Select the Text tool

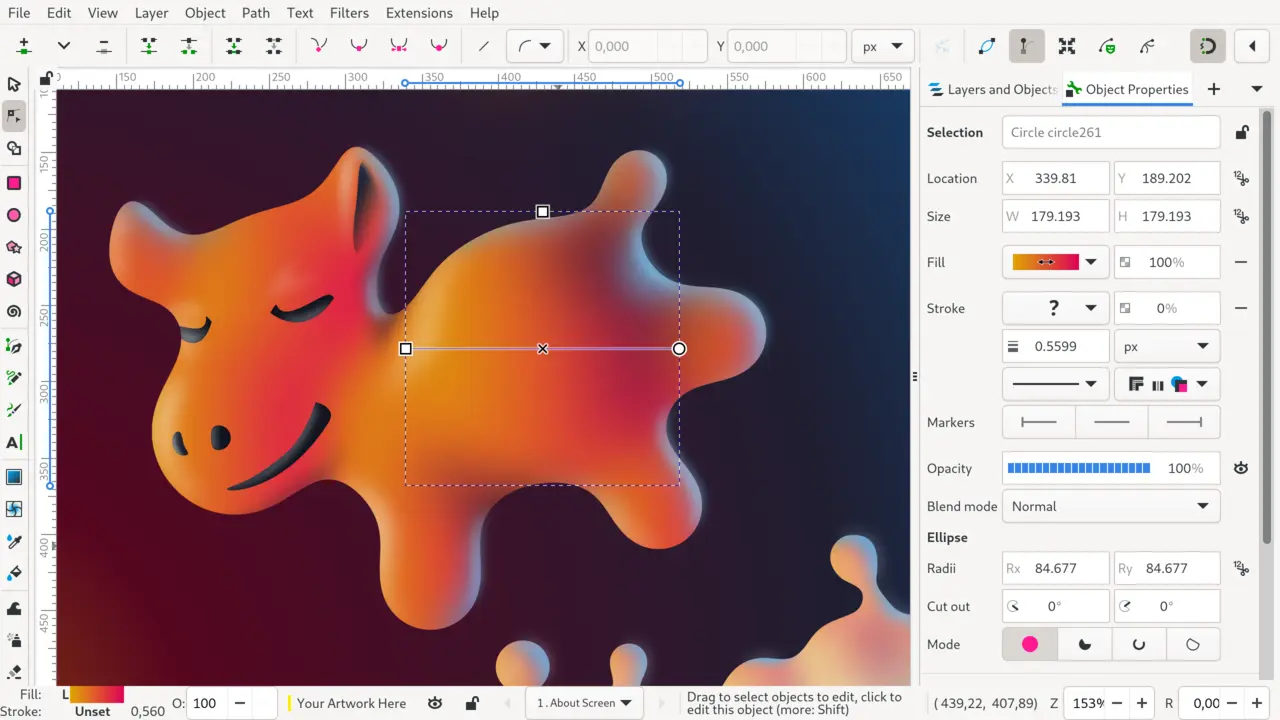click(14, 442)
